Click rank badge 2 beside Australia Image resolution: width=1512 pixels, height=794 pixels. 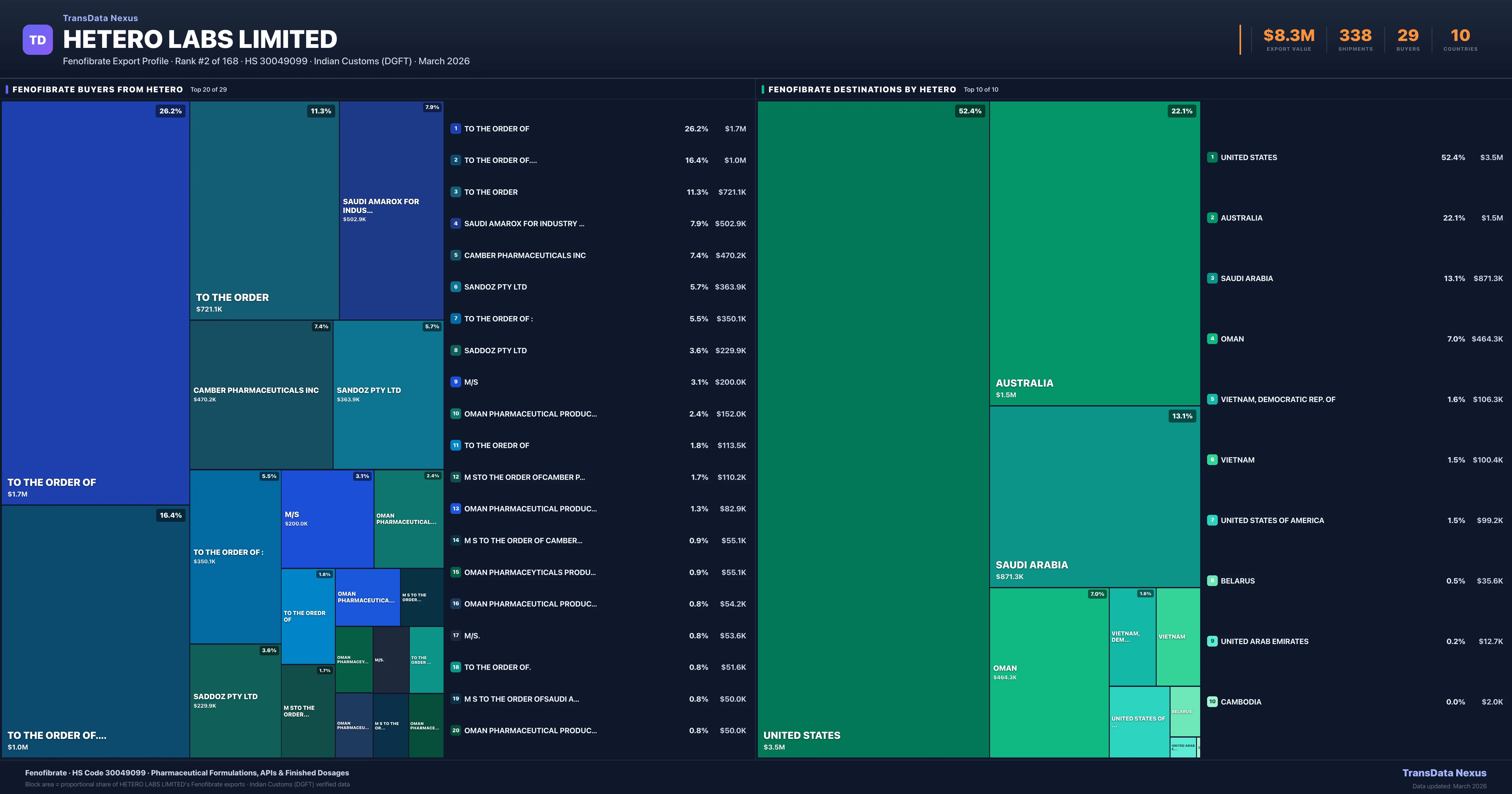tap(1212, 218)
